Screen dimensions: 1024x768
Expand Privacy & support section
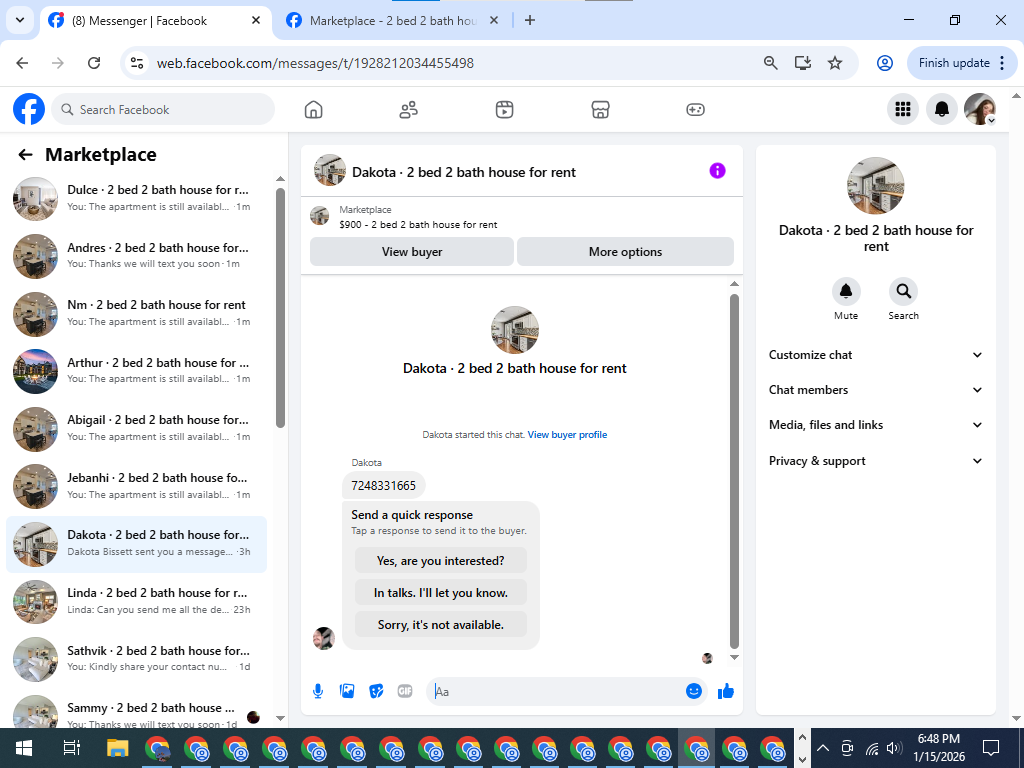(876, 460)
